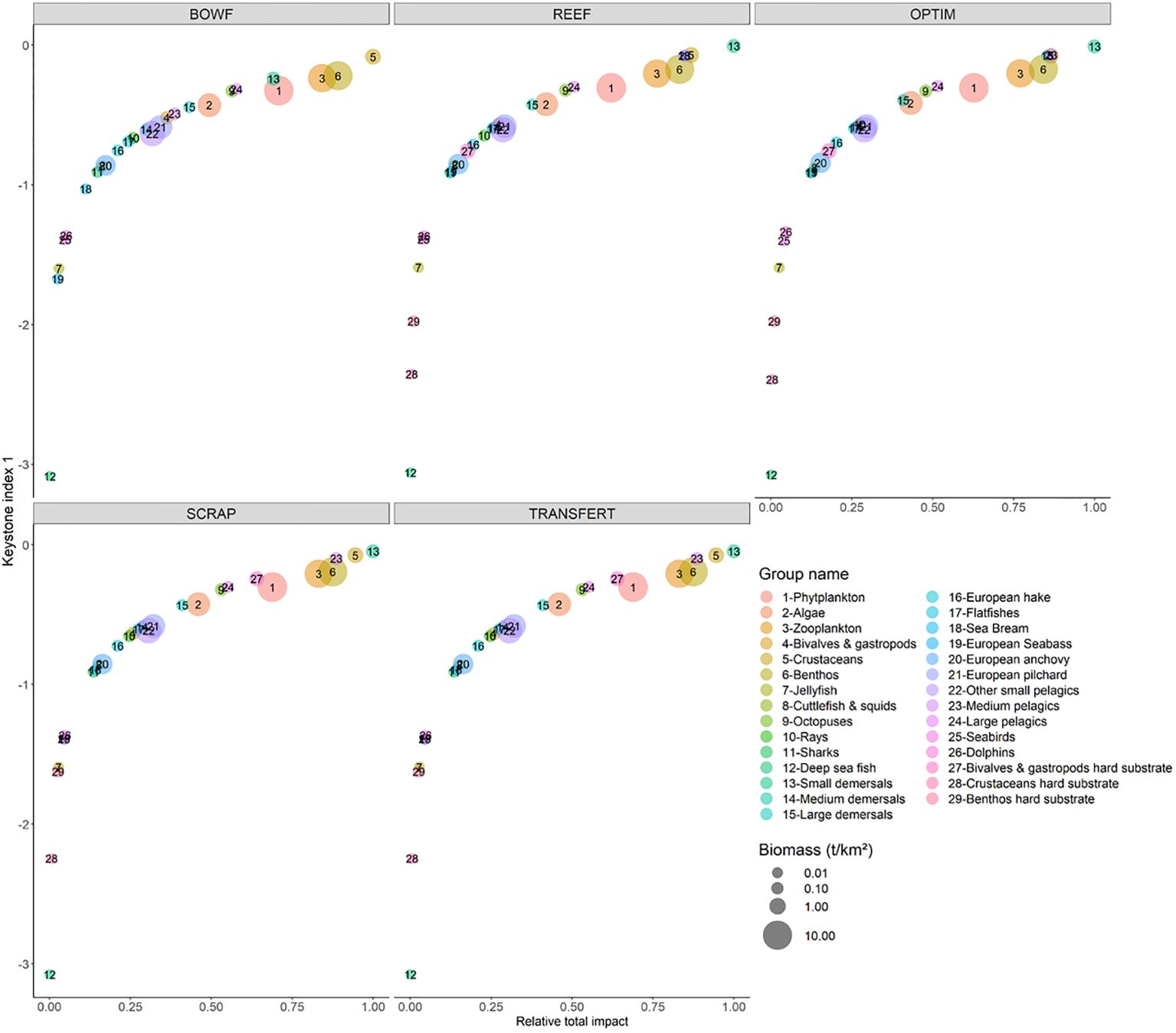Click the 11-Sharks legend label
The height and width of the screenshot is (1033, 1176).
[x=810, y=753]
